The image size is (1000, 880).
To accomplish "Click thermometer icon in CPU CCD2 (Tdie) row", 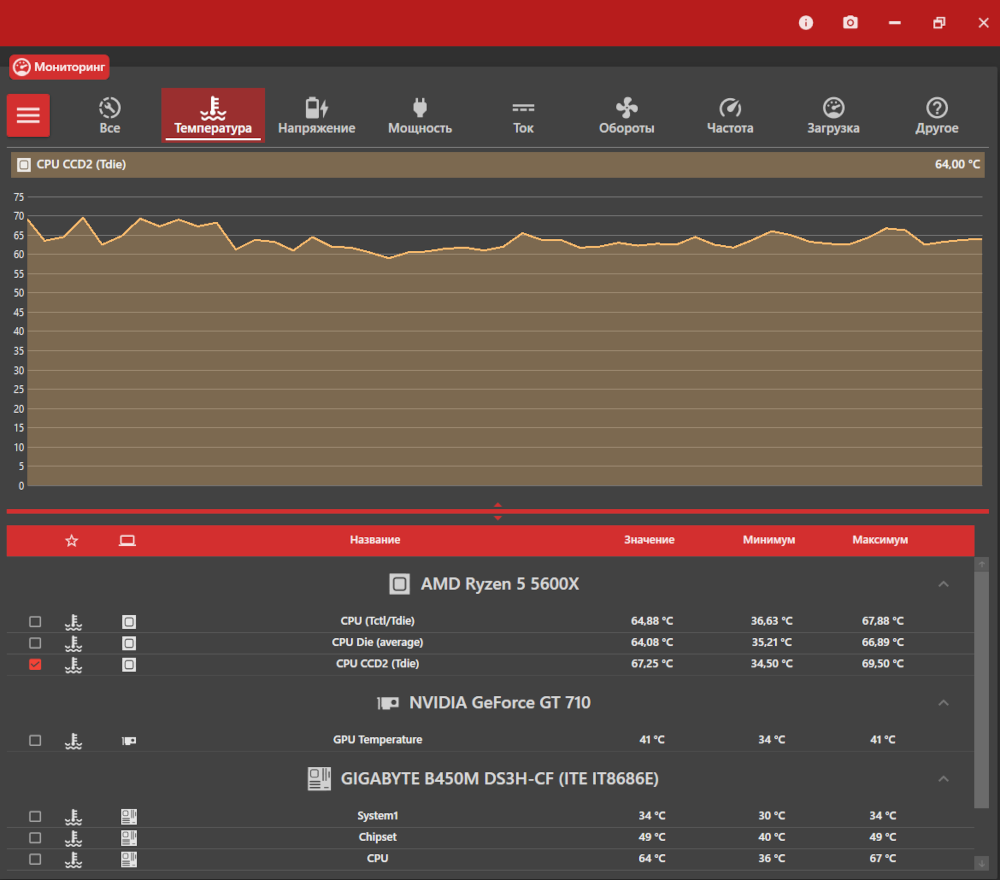I will click(73, 664).
